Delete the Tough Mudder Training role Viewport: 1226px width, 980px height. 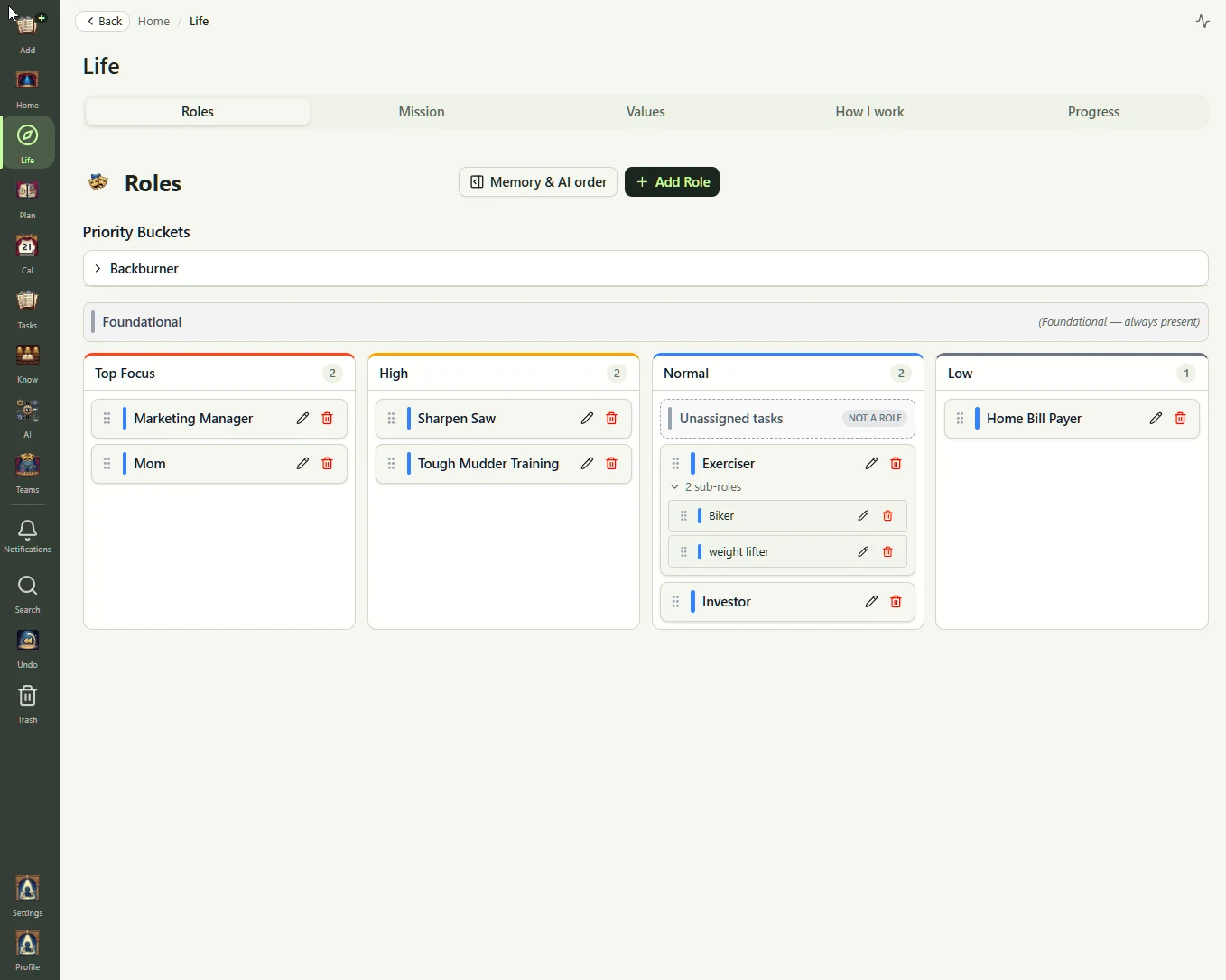pyautogui.click(x=611, y=463)
